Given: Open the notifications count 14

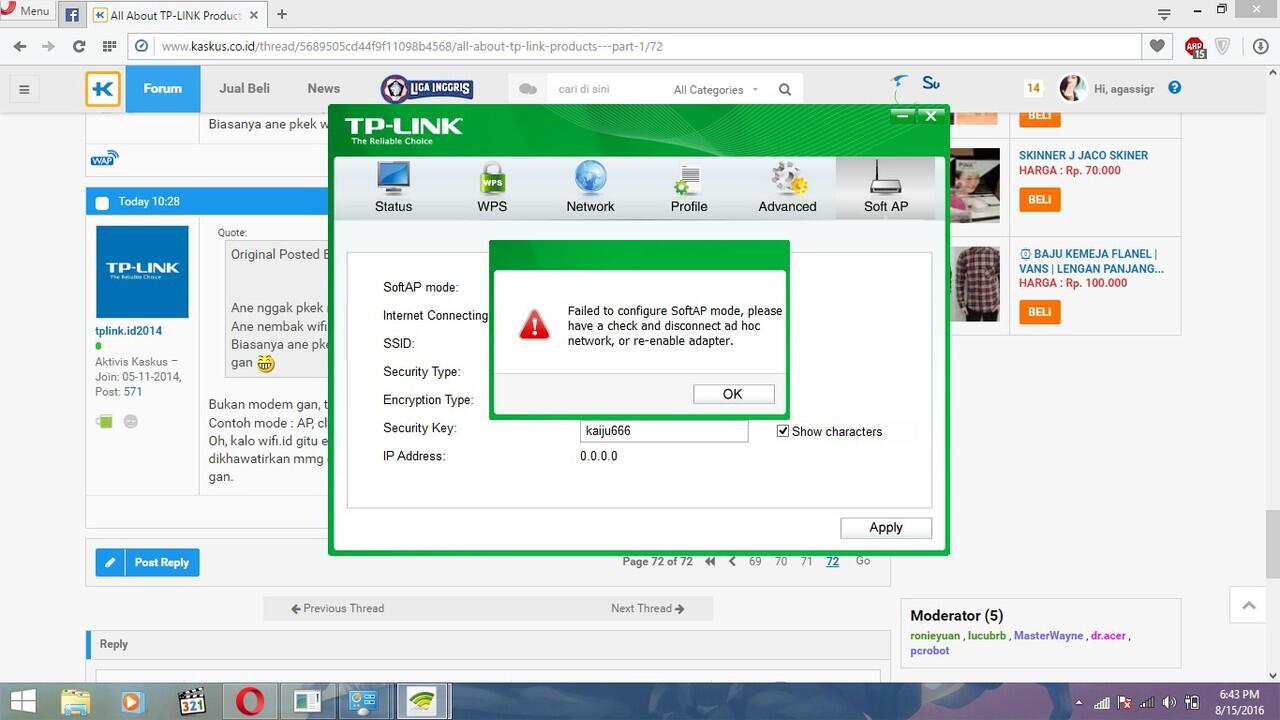Looking at the screenshot, I should [1033, 88].
